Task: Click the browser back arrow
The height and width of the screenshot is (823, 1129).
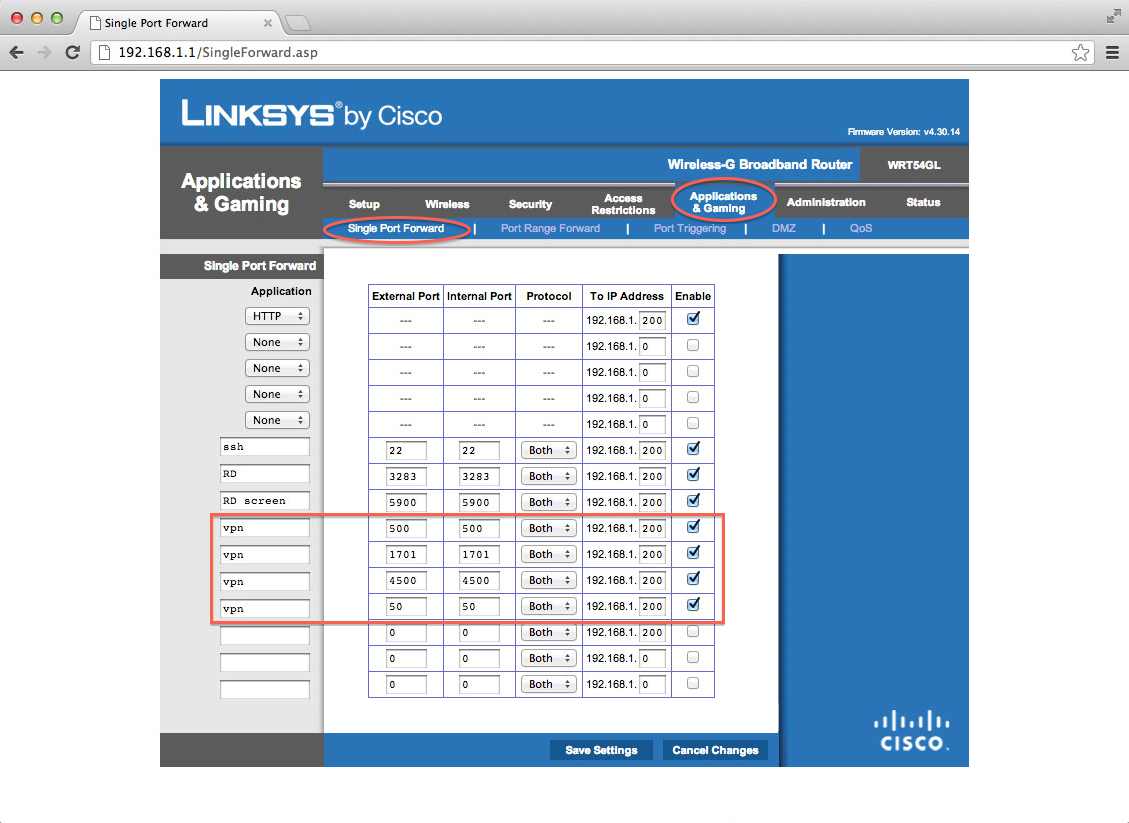Action: (17, 53)
